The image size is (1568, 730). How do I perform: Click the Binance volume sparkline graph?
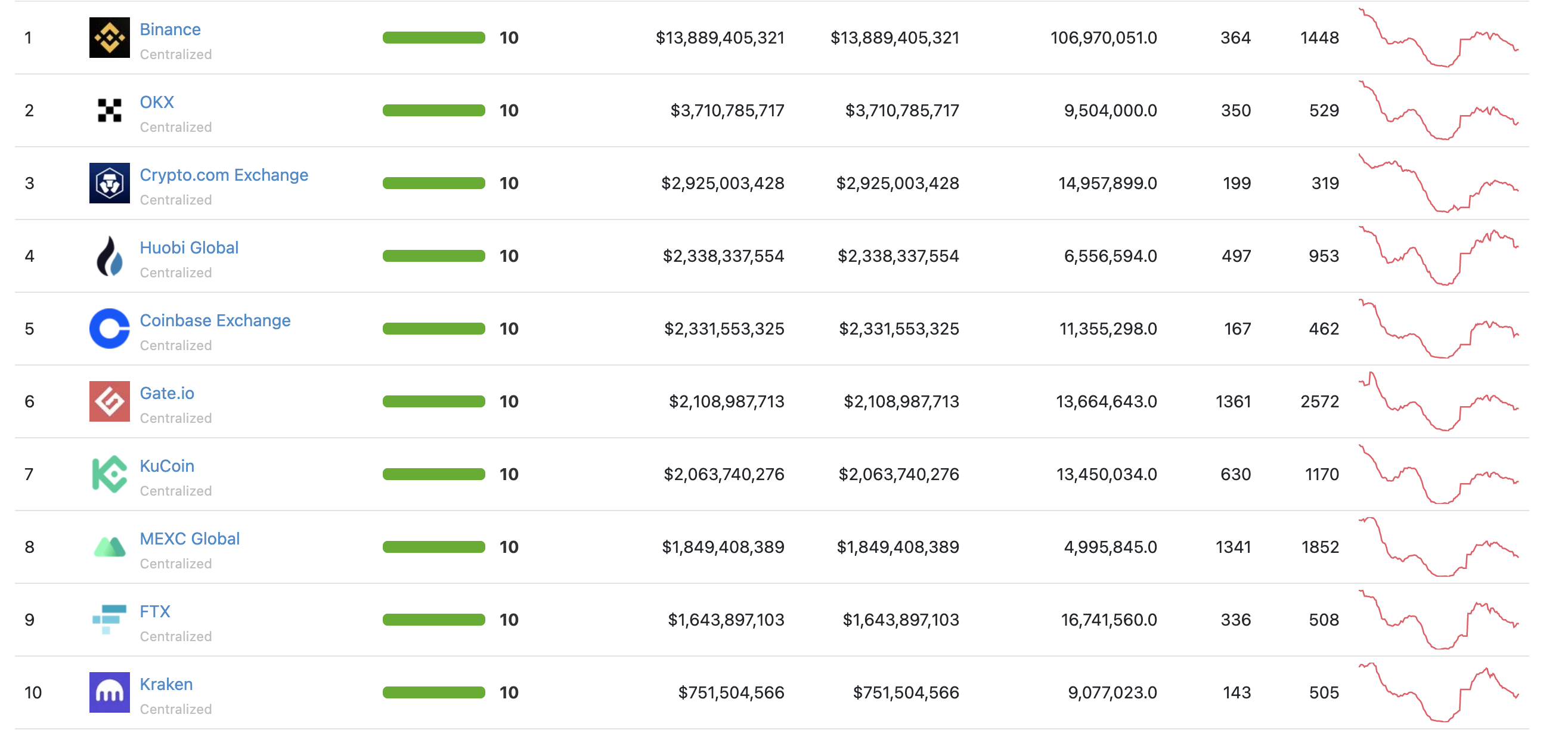click(1438, 38)
